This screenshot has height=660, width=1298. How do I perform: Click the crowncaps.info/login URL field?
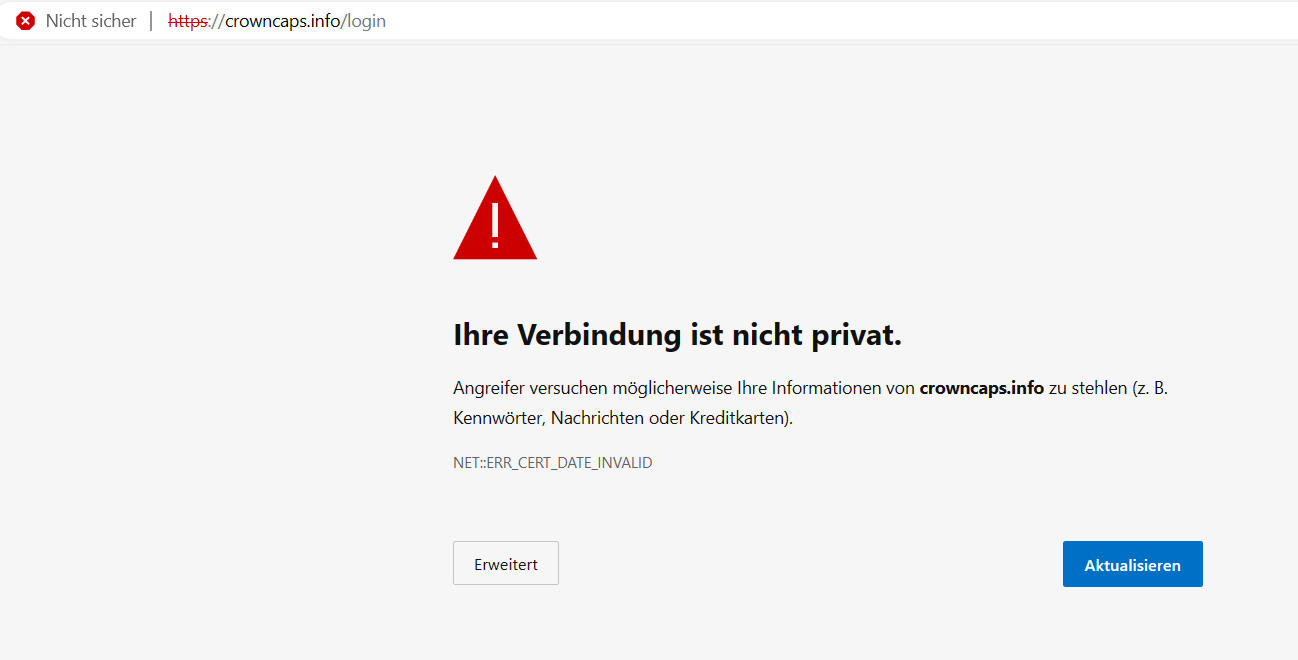tap(277, 21)
